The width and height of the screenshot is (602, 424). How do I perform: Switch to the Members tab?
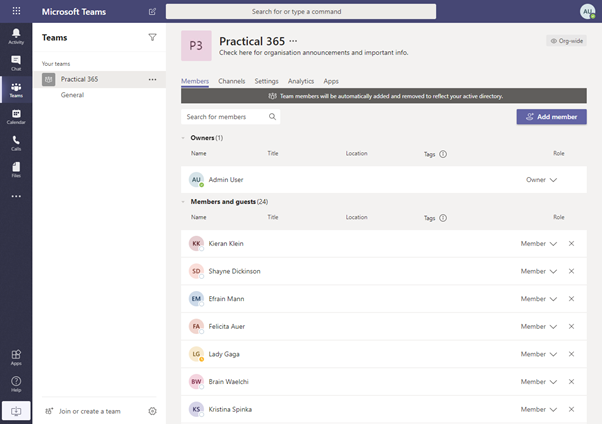tap(195, 81)
